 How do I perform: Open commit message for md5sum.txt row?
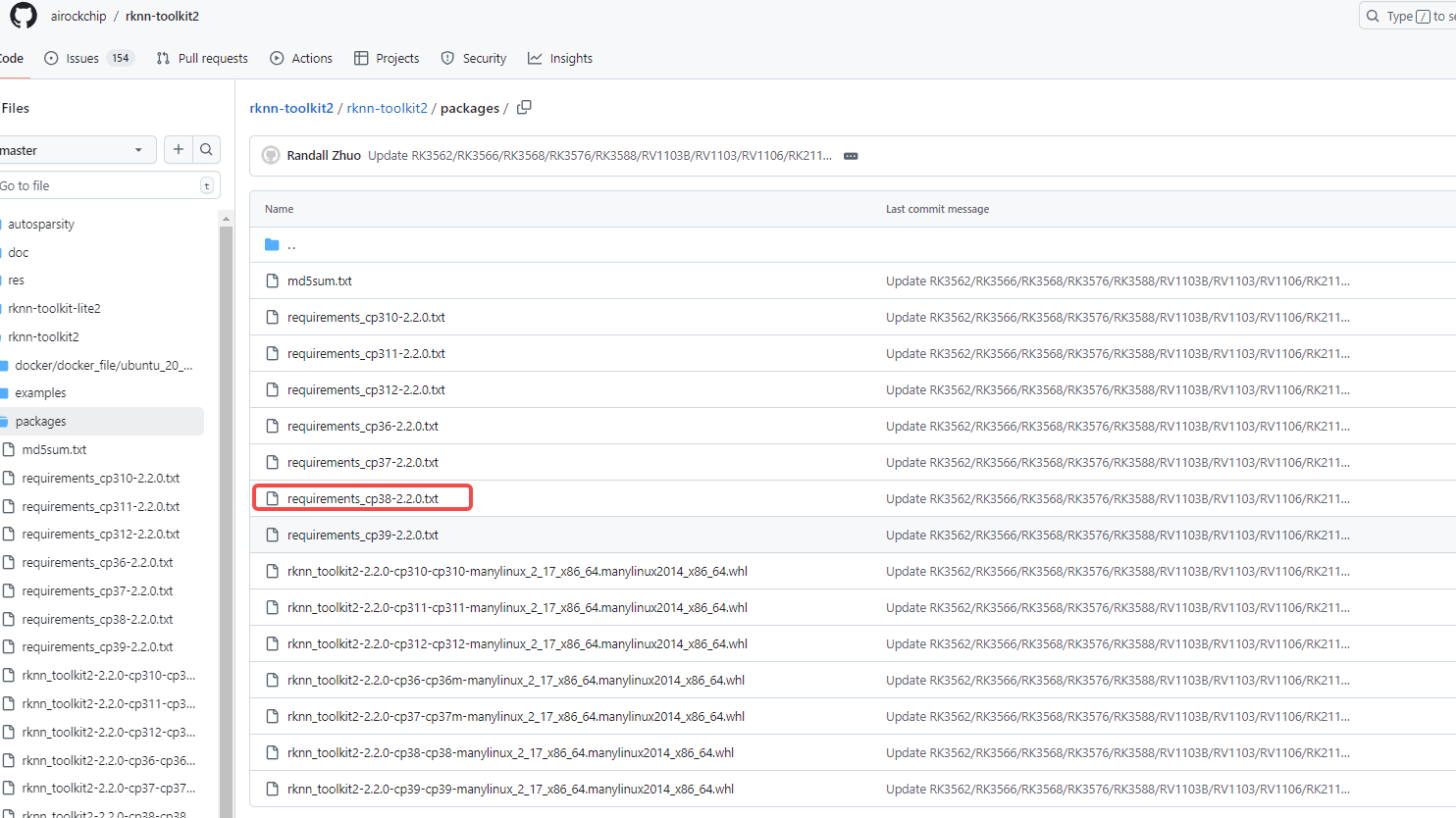tap(1118, 281)
